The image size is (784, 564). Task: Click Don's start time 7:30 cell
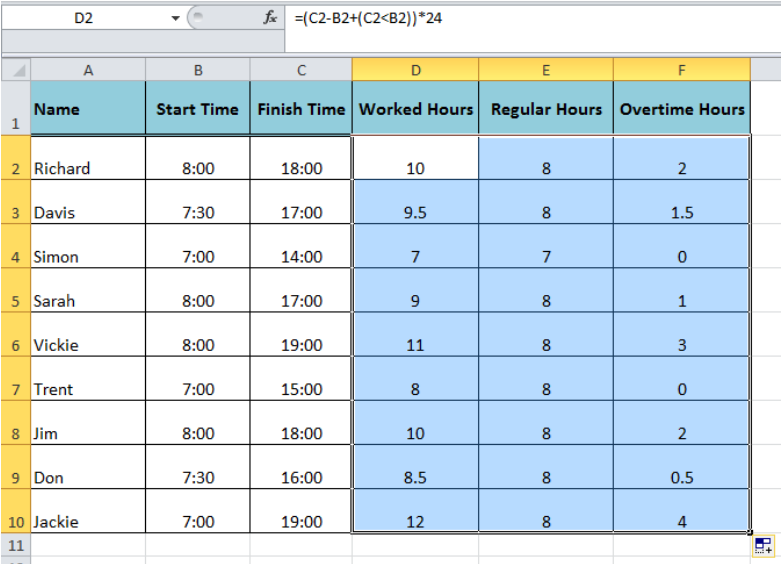(x=198, y=467)
